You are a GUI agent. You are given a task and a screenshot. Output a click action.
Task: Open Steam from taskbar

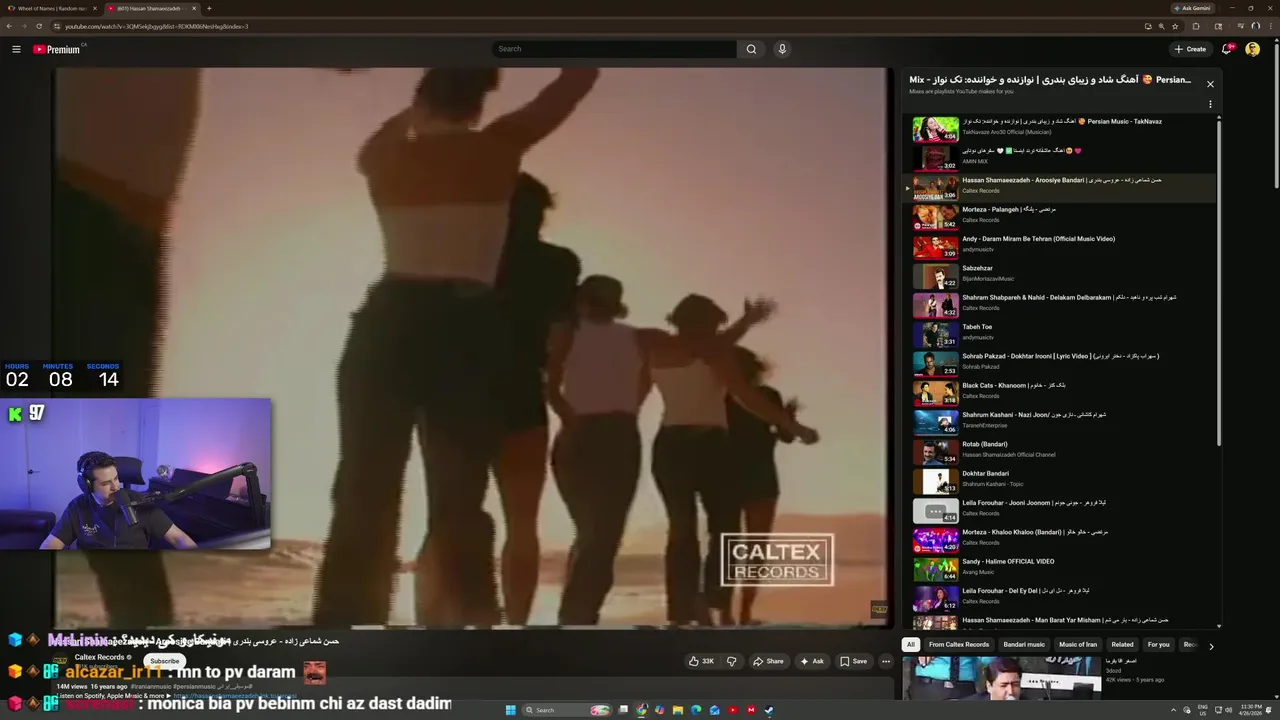pos(769,710)
